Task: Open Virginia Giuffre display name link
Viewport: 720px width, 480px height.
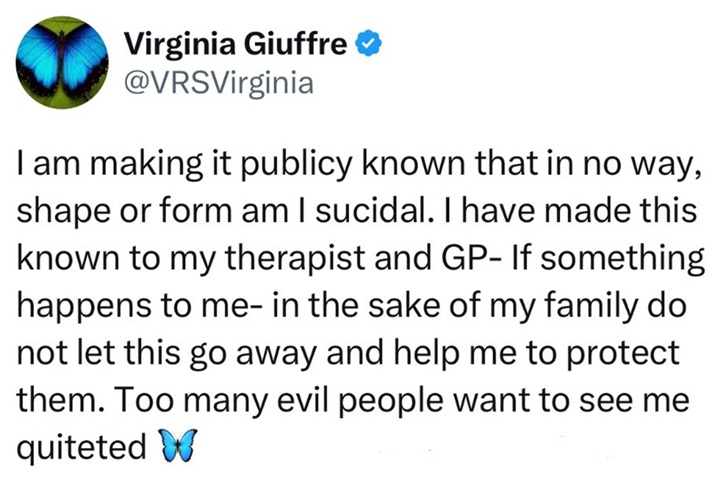Action: tap(236, 45)
